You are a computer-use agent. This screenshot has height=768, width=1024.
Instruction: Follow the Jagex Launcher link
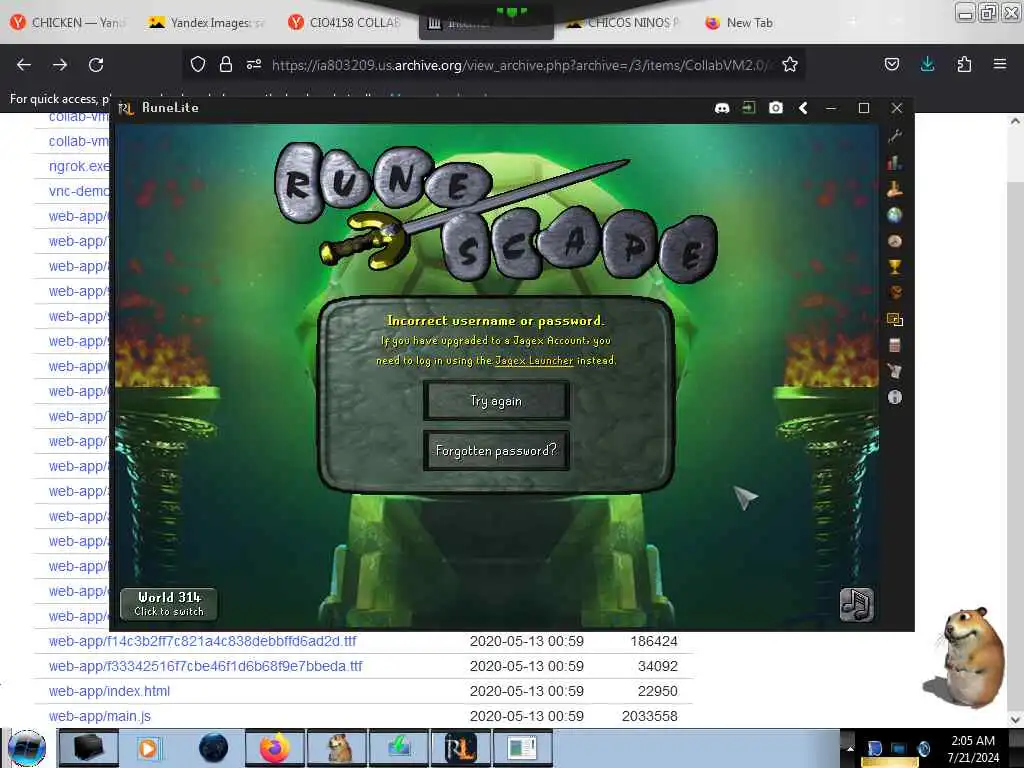(x=534, y=360)
